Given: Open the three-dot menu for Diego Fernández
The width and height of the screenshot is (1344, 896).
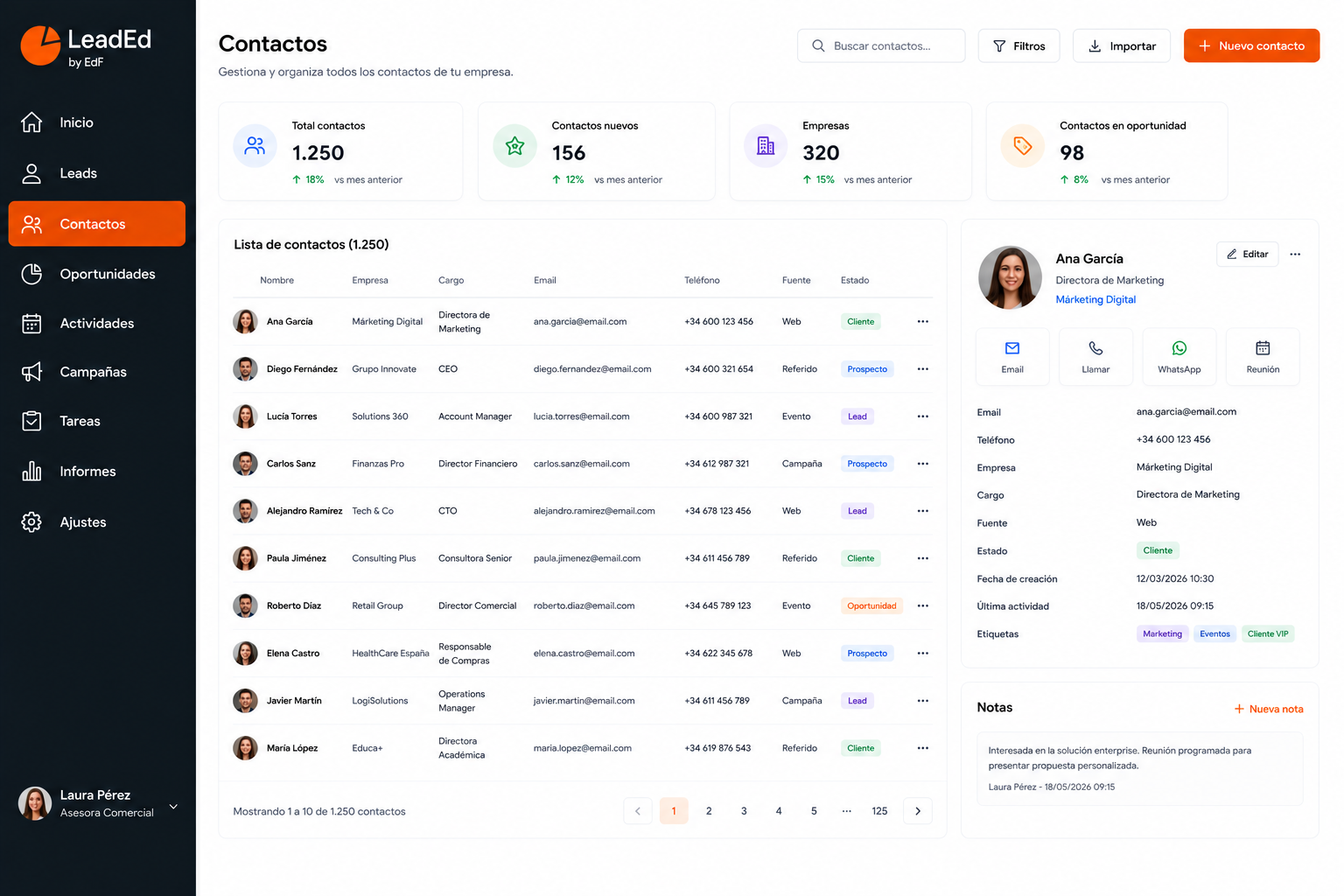Looking at the screenshot, I should pos(922,369).
